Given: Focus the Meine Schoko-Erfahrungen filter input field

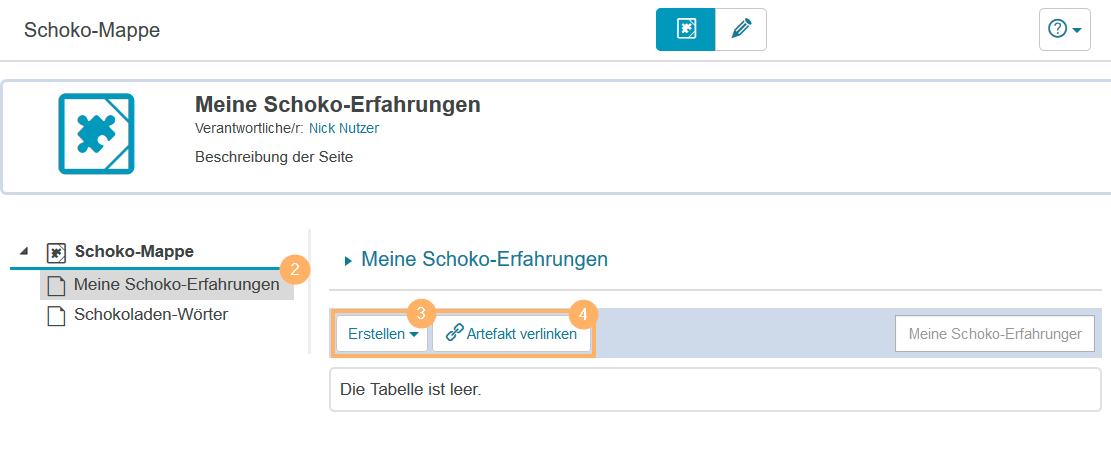Looking at the screenshot, I should click(994, 334).
